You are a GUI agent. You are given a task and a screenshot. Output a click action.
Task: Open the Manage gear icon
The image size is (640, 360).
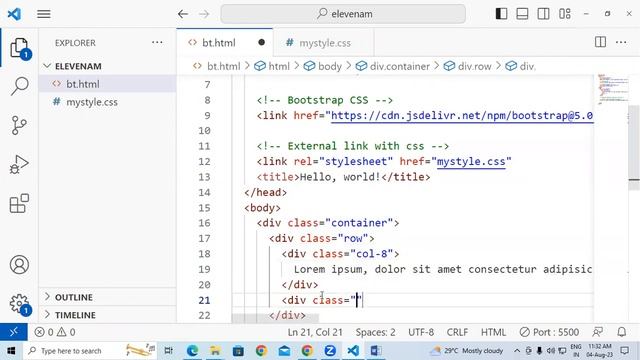(x=19, y=304)
